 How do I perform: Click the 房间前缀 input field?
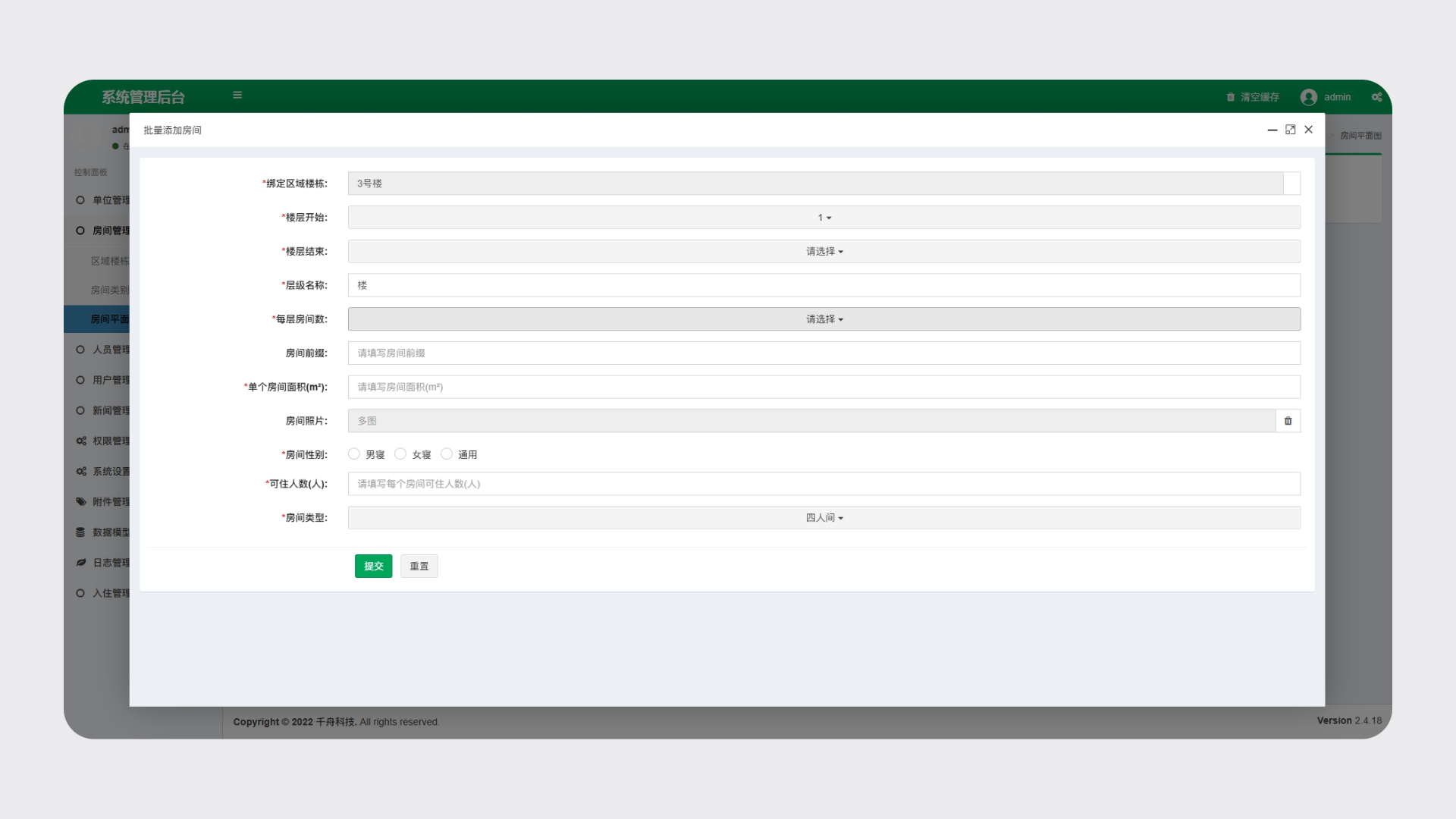(x=824, y=353)
